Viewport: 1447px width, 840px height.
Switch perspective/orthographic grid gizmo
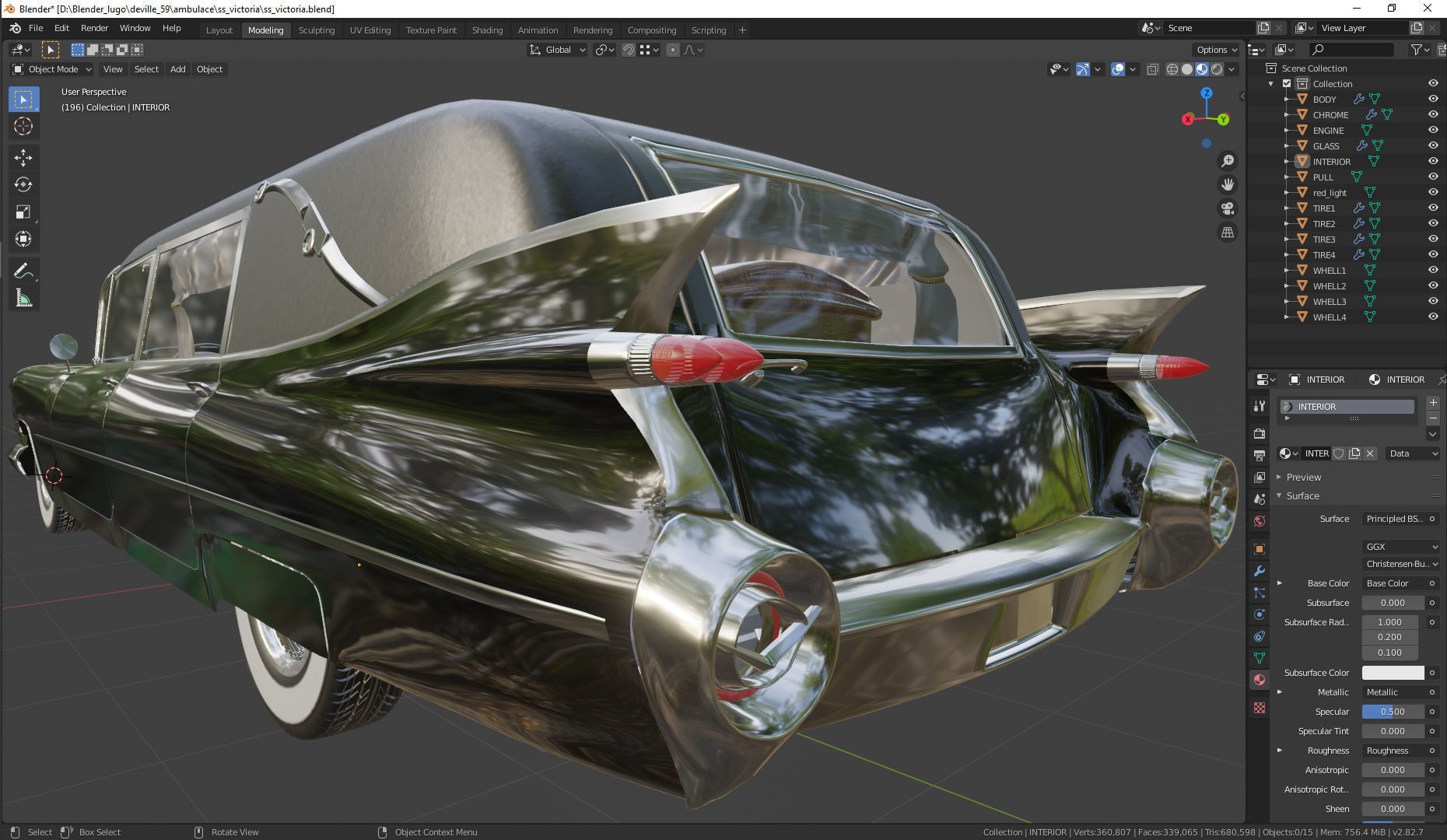click(x=1228, y=233)
